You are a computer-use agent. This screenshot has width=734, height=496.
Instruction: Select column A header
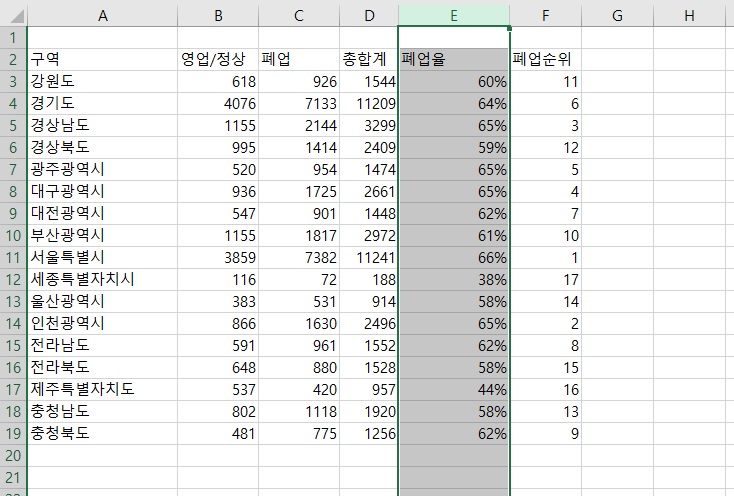point(103,16)
